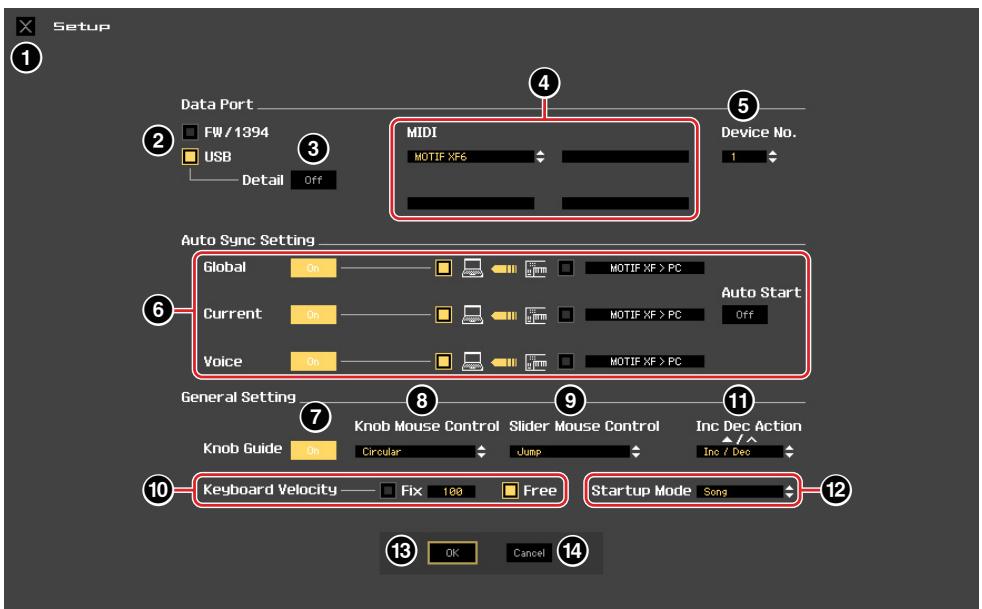Toggle the Auto Start Off button
Screen dimensions: 982x609
(x=745, y=315)
